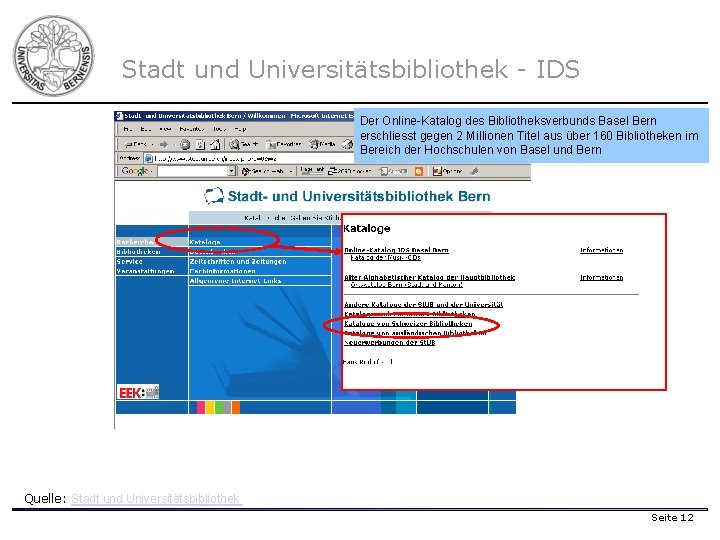Click the Forward arrow in browser toolbar
Image resolution: width=720 pixels, height=540 pixels.
(x=164, y=144)
